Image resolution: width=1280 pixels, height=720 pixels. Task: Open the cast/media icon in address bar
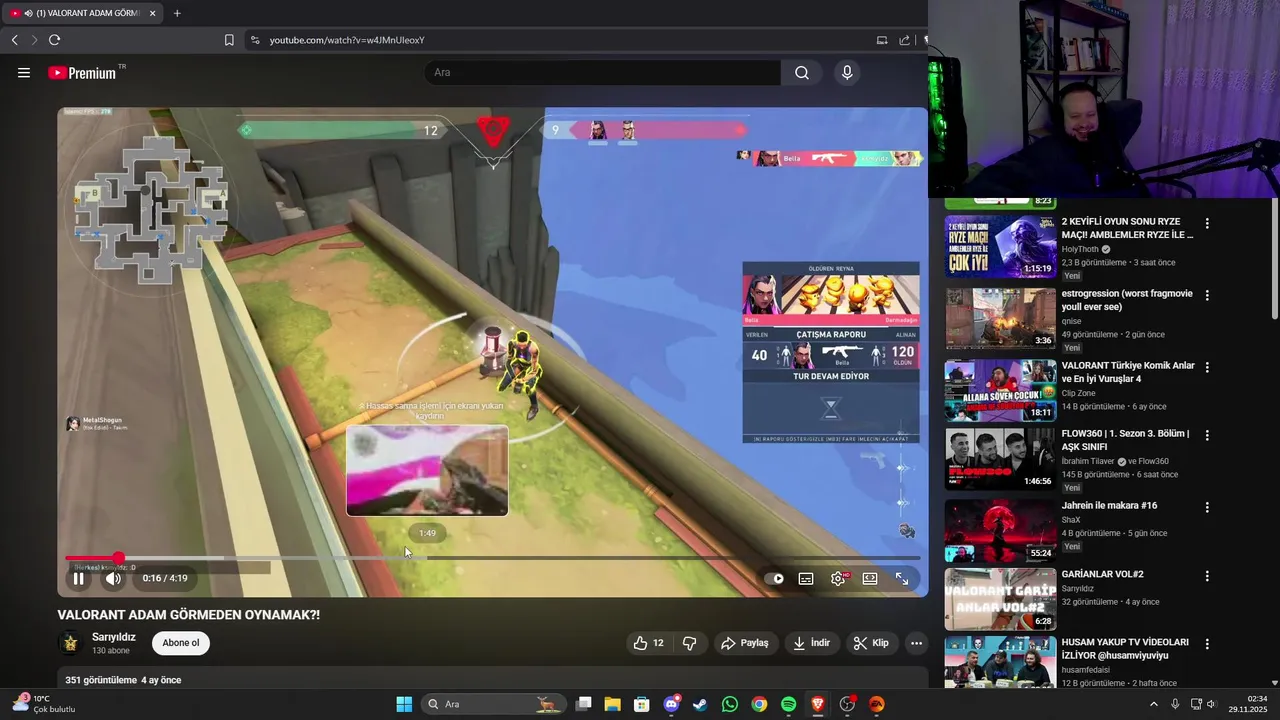point(882,40)
